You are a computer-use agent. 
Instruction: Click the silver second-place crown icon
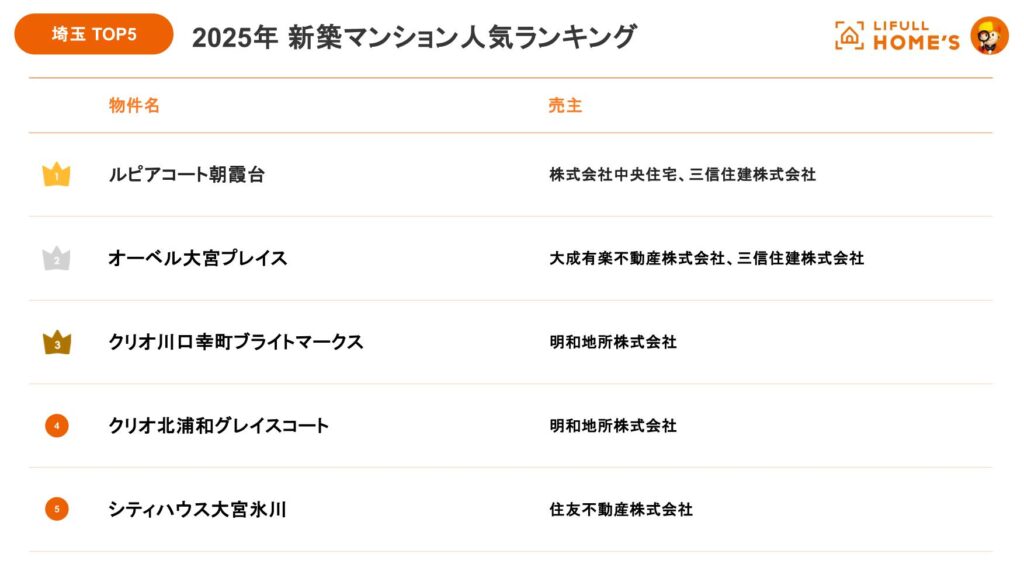[56, 259]
